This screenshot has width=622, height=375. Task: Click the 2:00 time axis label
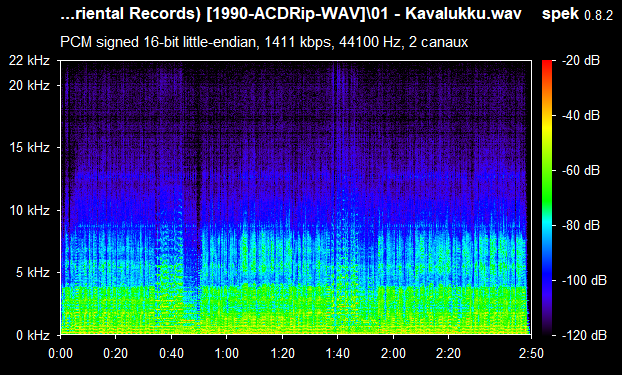pyautogui.click(x=393, y=353)
